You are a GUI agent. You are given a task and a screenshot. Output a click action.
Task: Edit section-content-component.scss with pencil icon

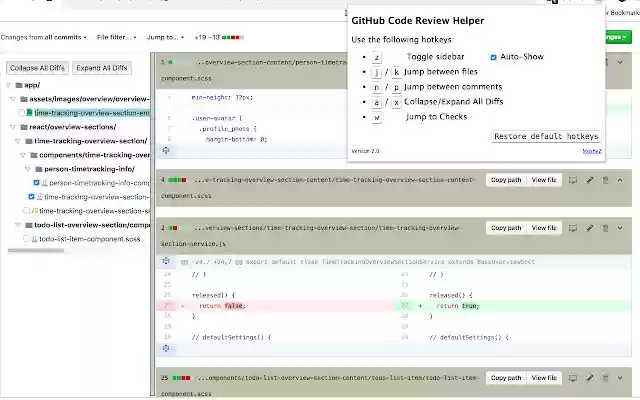point(590,180)
